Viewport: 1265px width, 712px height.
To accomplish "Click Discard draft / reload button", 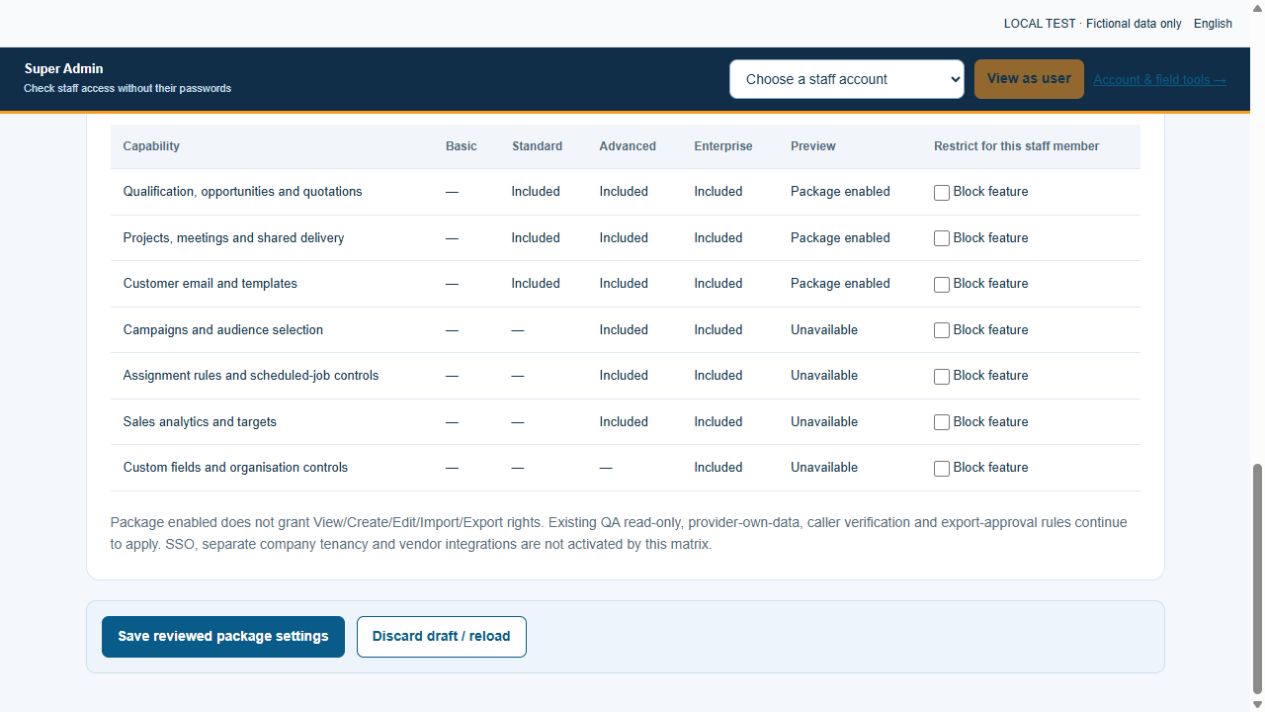I will pos(441,637).
